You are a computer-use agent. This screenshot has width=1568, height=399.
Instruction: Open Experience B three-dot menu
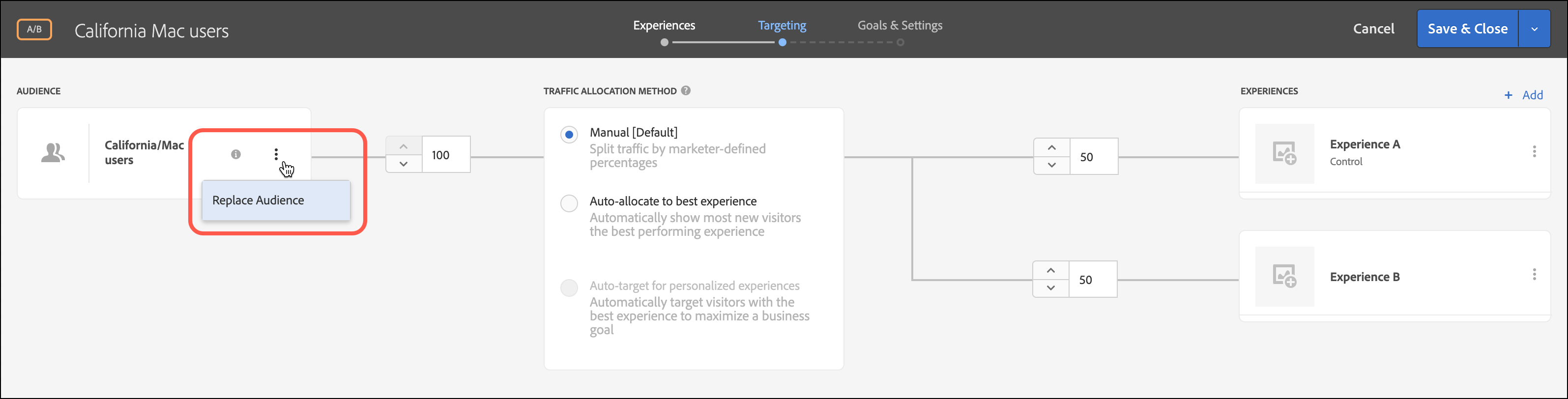coord(1534,274)
